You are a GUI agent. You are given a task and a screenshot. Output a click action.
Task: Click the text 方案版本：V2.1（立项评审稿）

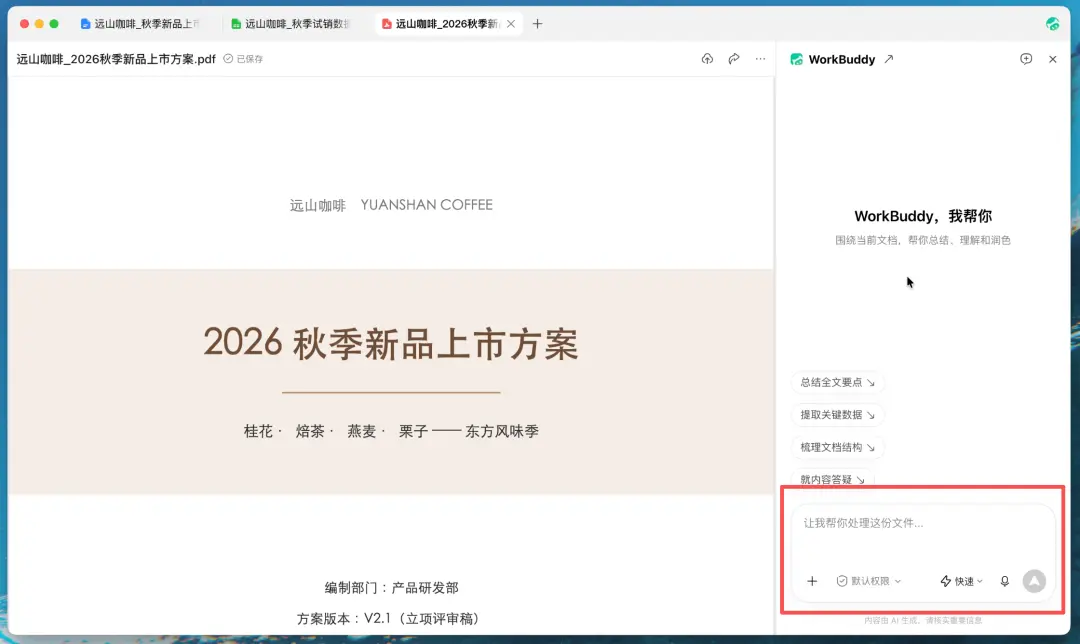388,619
